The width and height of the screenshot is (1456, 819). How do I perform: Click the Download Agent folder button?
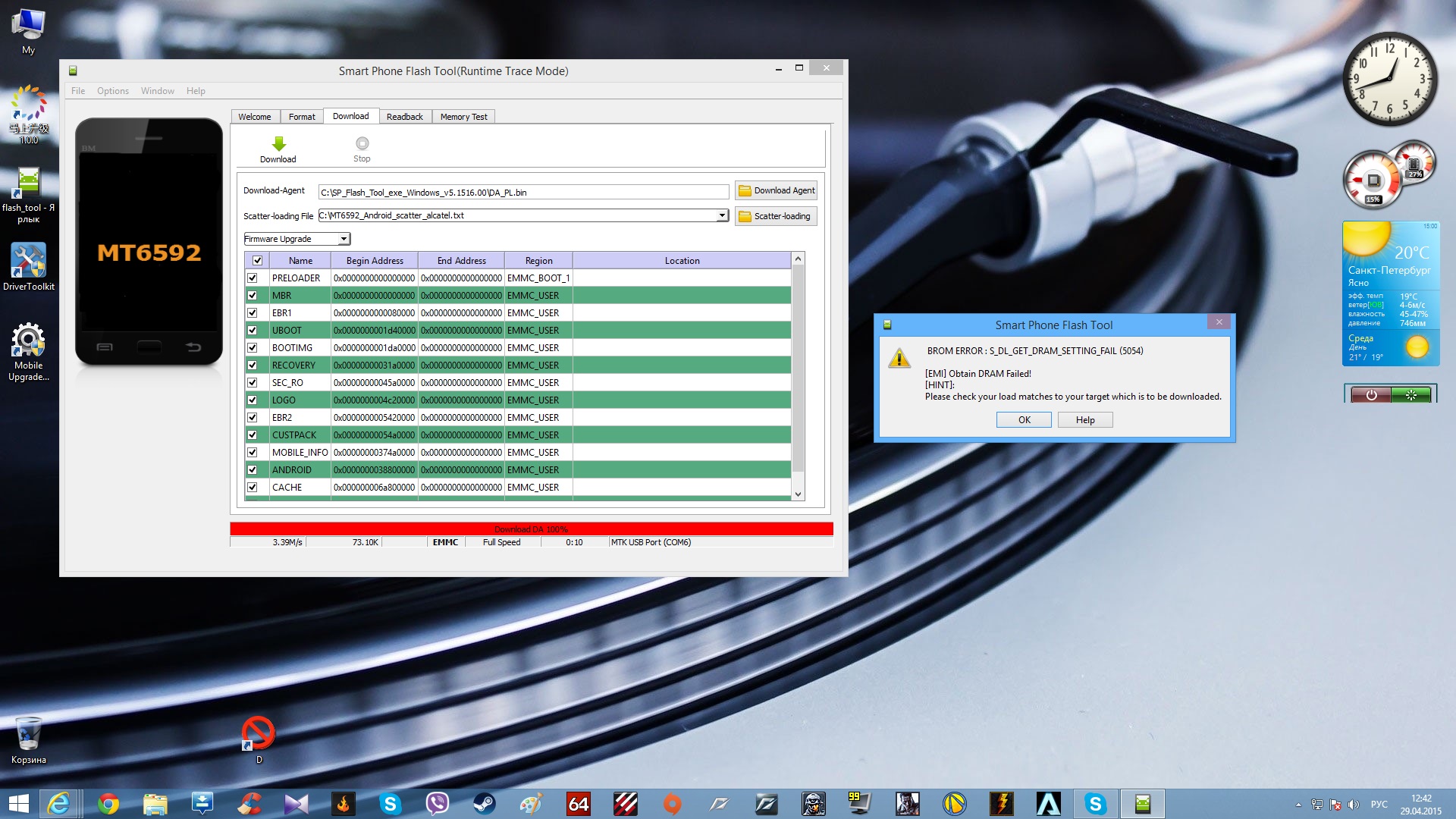[x=776, y=190]
